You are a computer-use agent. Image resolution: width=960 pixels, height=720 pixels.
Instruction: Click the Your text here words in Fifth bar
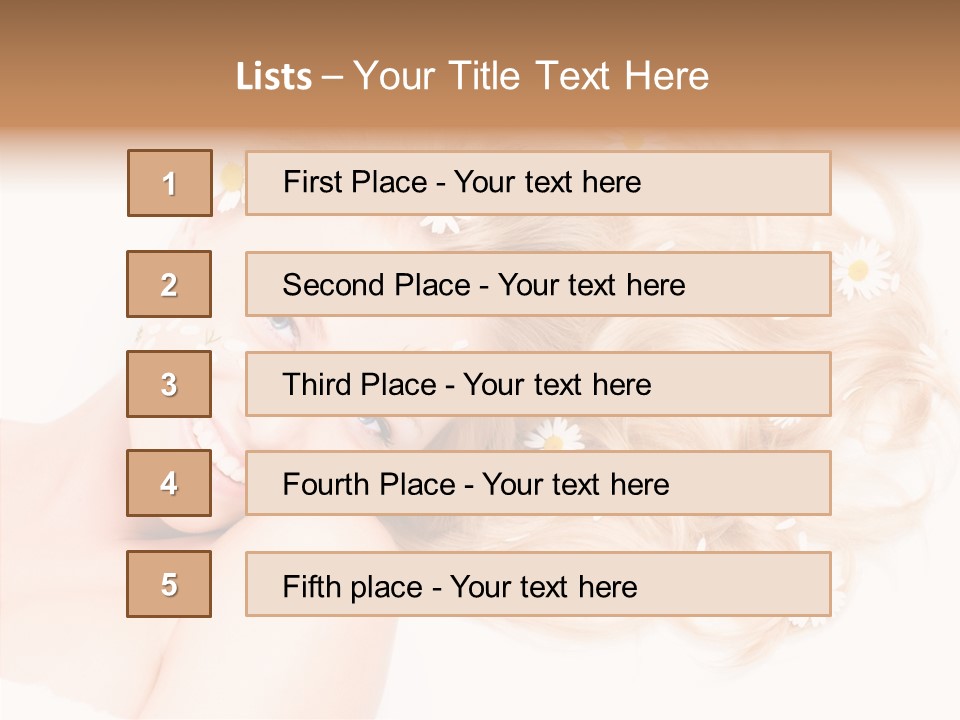click(544, 587)
